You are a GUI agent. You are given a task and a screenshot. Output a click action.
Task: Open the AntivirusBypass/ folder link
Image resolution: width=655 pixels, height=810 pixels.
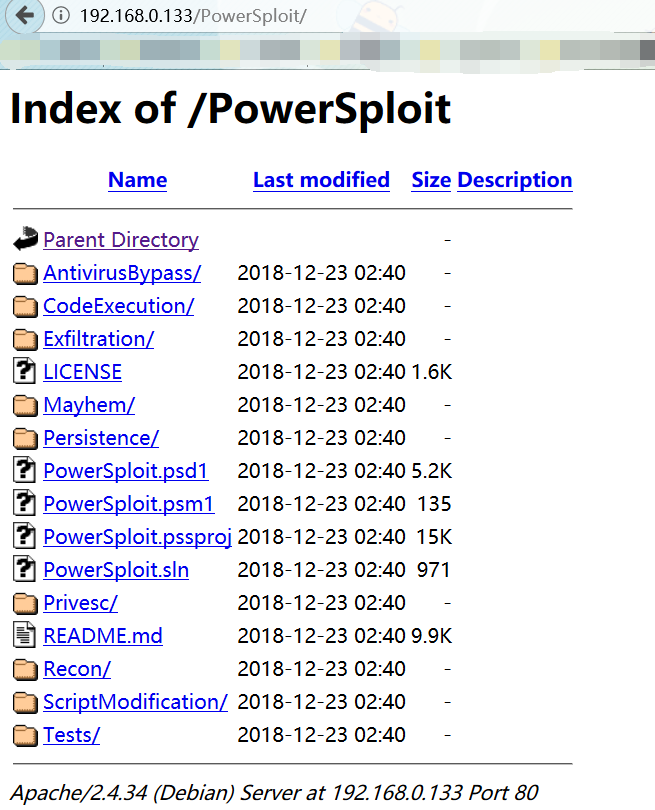pos(122,273)
